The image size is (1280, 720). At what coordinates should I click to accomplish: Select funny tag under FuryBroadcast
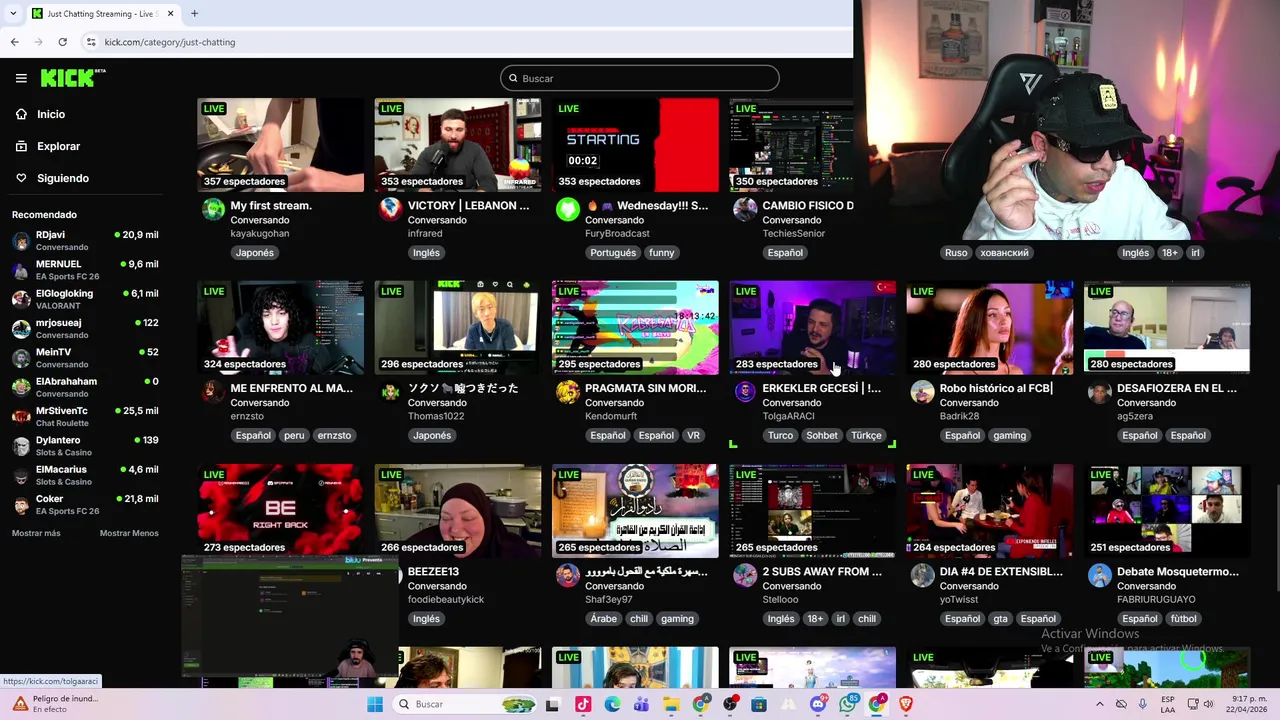661,253
